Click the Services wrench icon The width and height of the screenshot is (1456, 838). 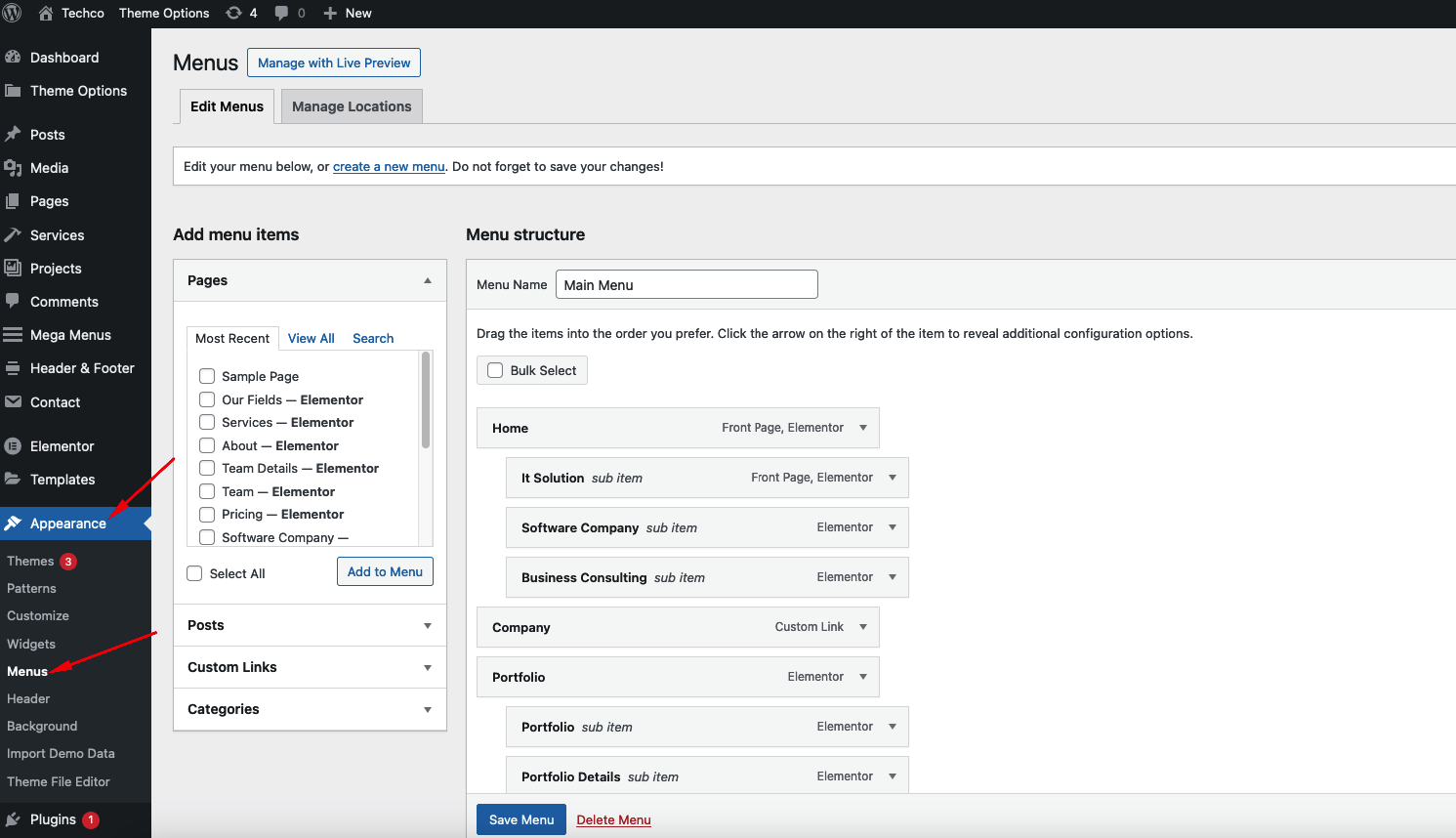tap(13, 235)
